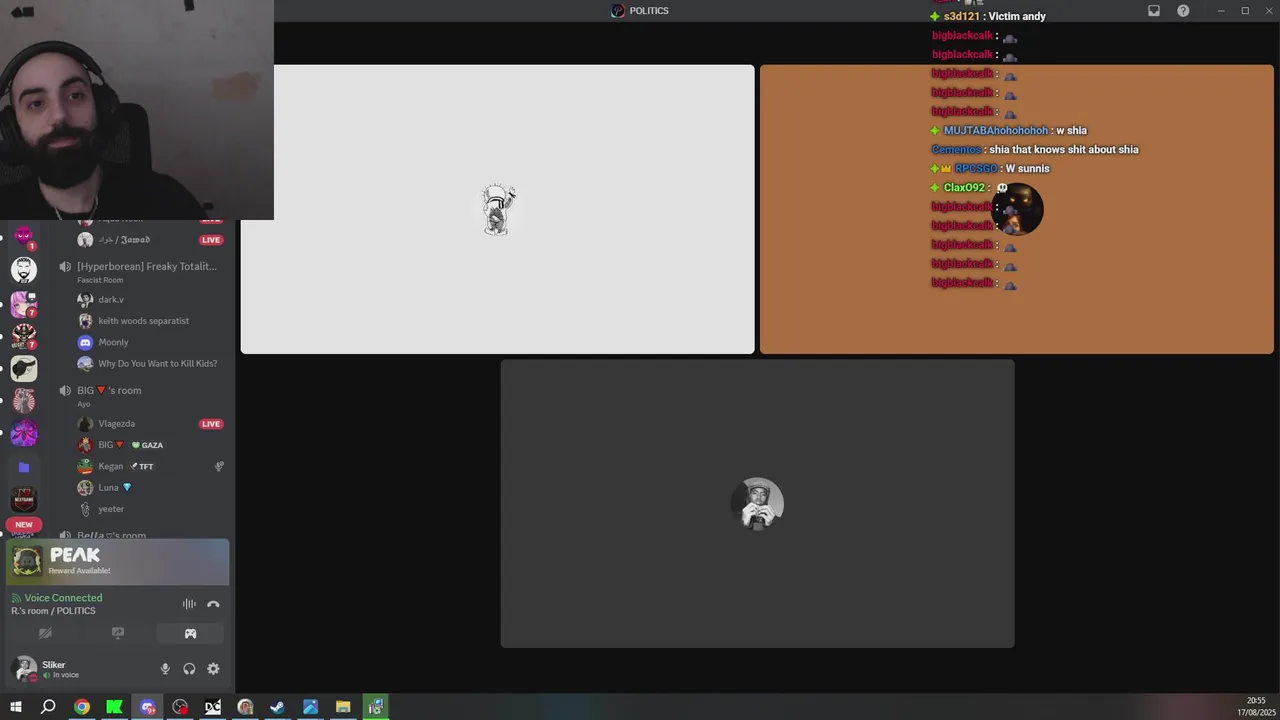Select orange participant video tile avatar

(x=1017, y=210)
